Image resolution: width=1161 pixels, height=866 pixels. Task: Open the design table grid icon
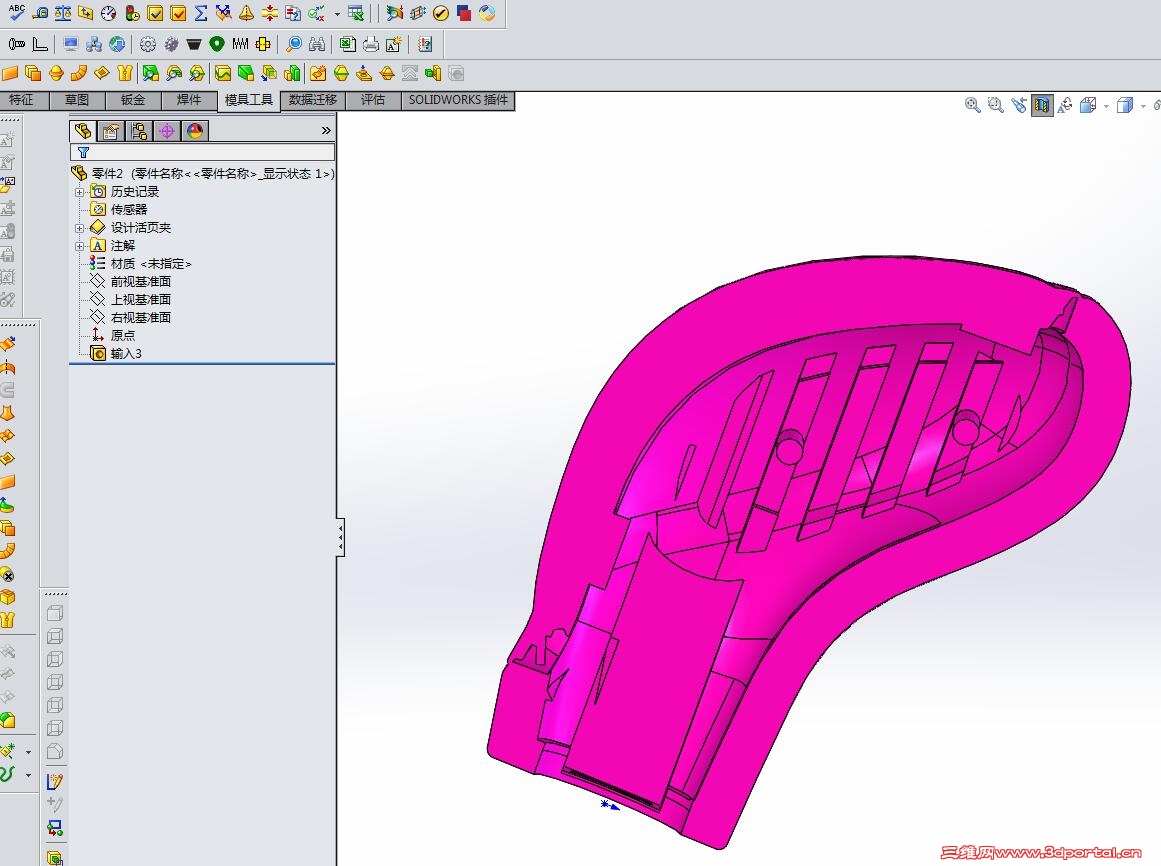pos(356,13)
